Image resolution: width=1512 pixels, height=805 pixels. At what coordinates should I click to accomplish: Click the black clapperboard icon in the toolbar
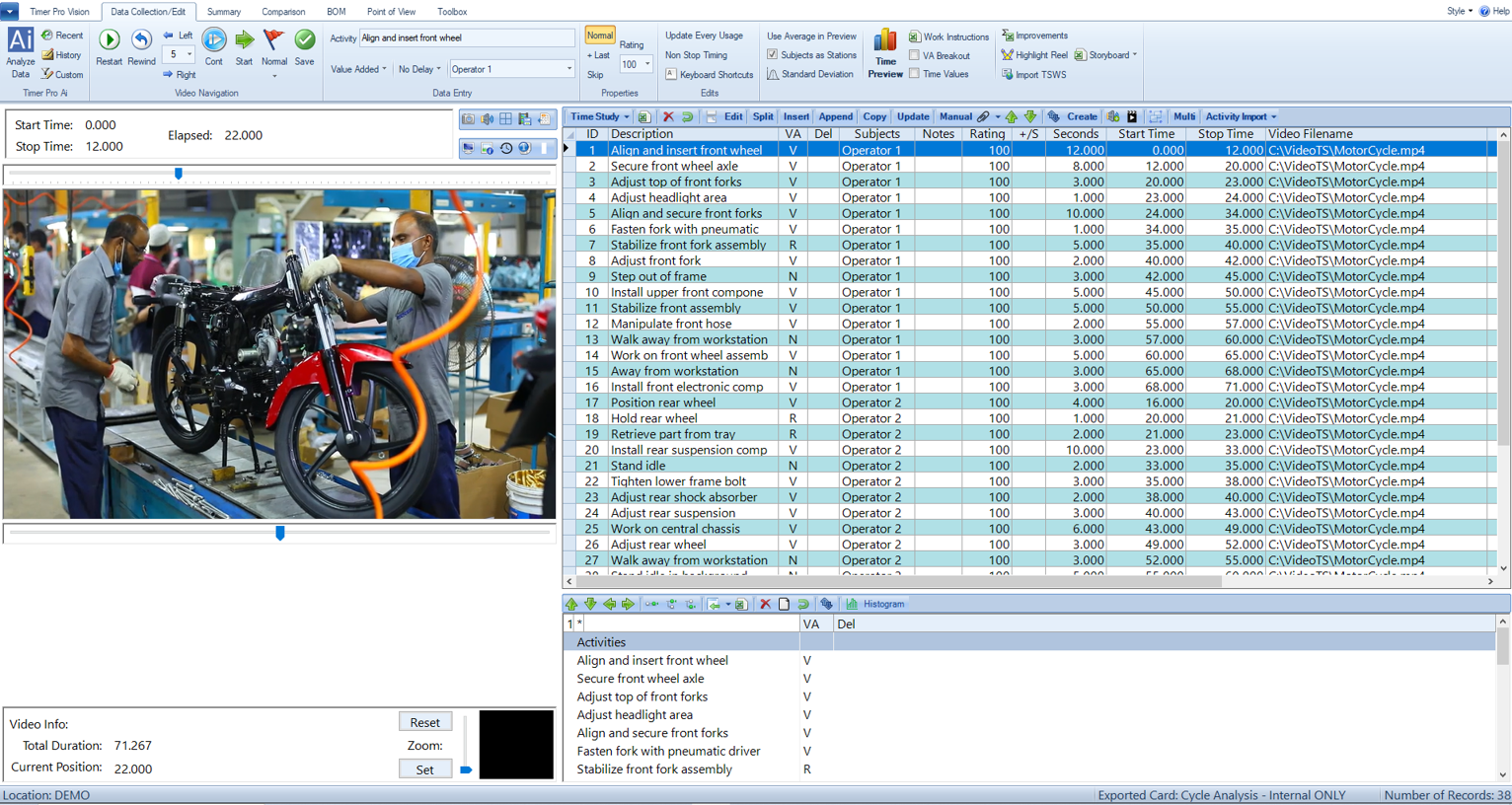[x=1132, y=116]
